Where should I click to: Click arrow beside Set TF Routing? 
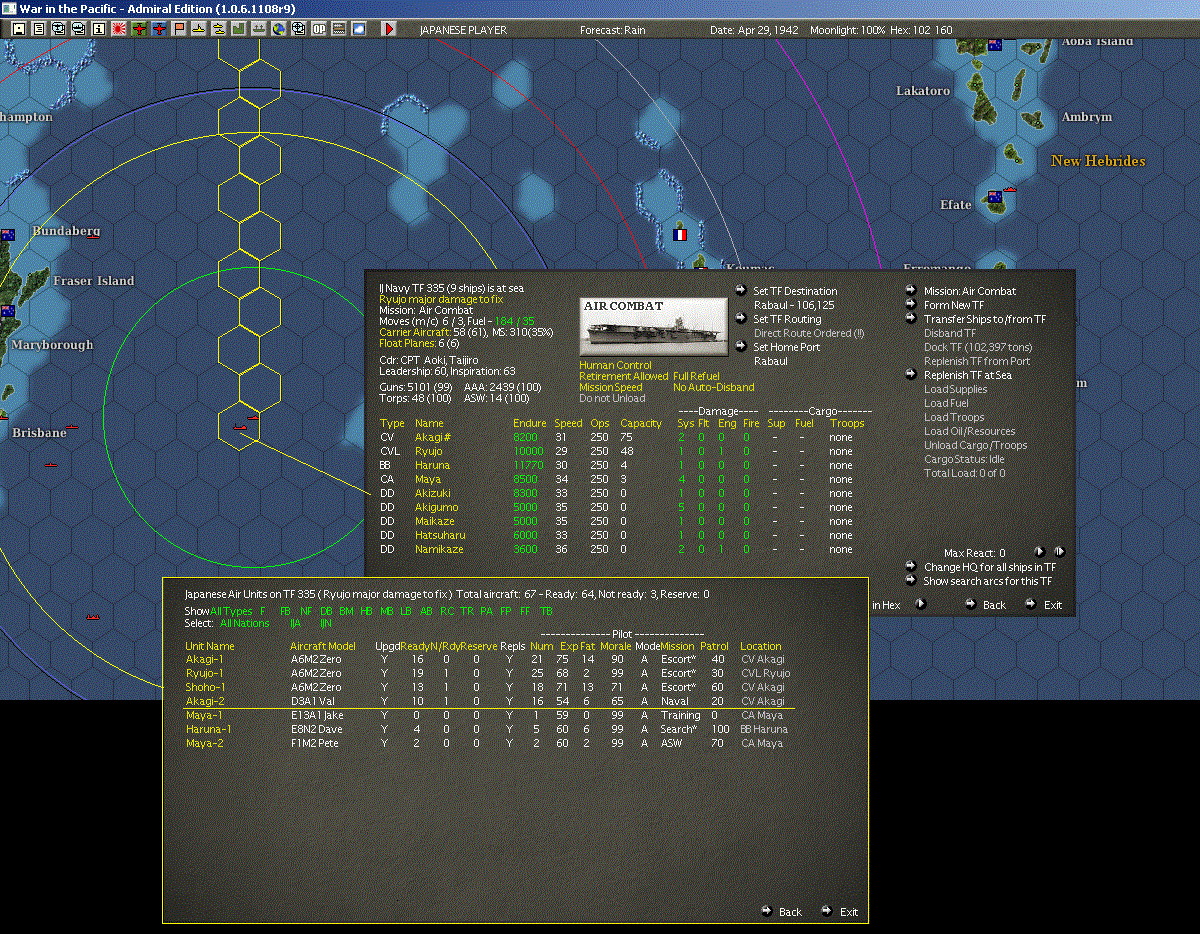741,318
